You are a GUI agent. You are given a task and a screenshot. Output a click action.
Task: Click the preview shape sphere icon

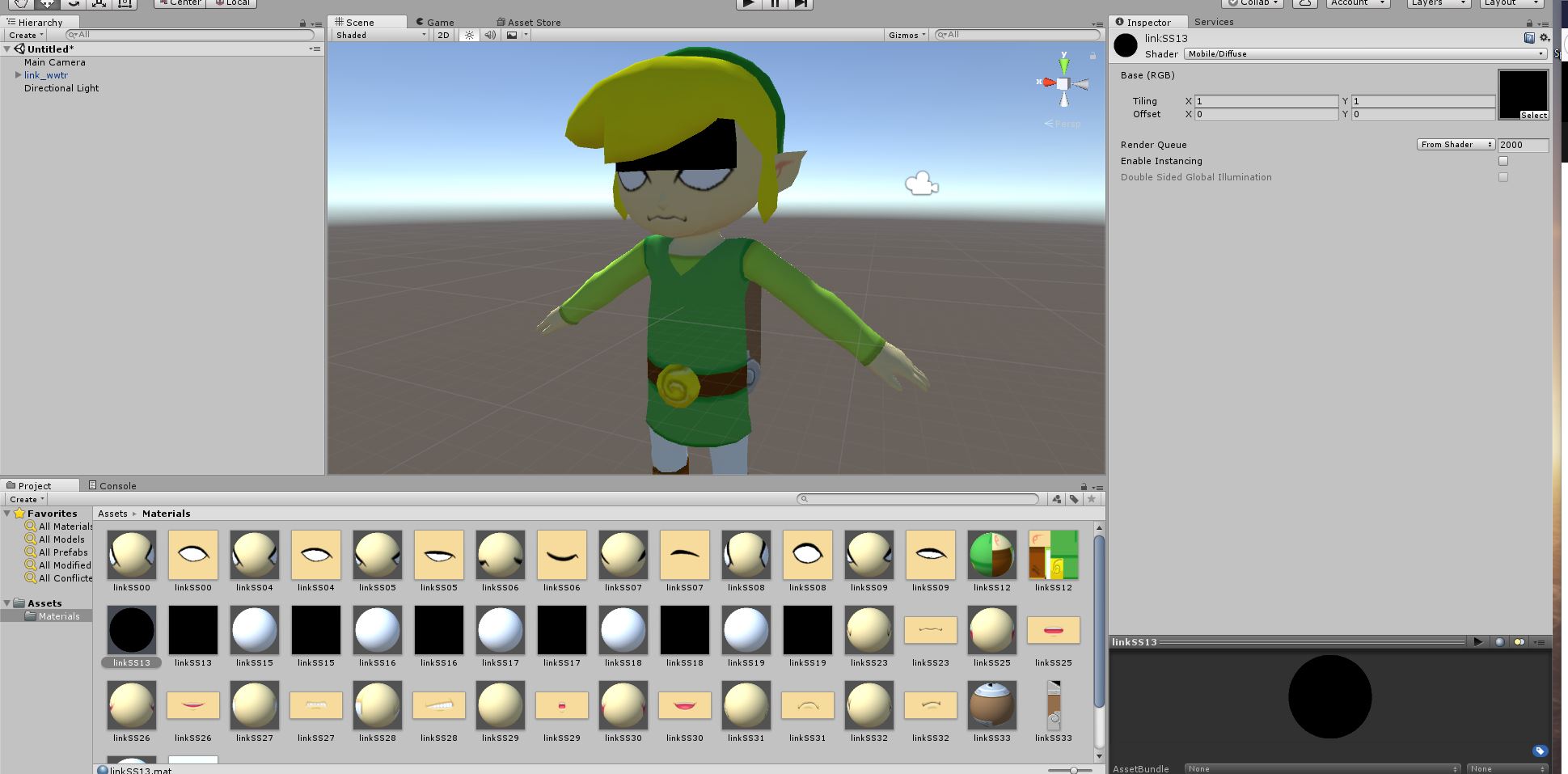click(1500, 642)
